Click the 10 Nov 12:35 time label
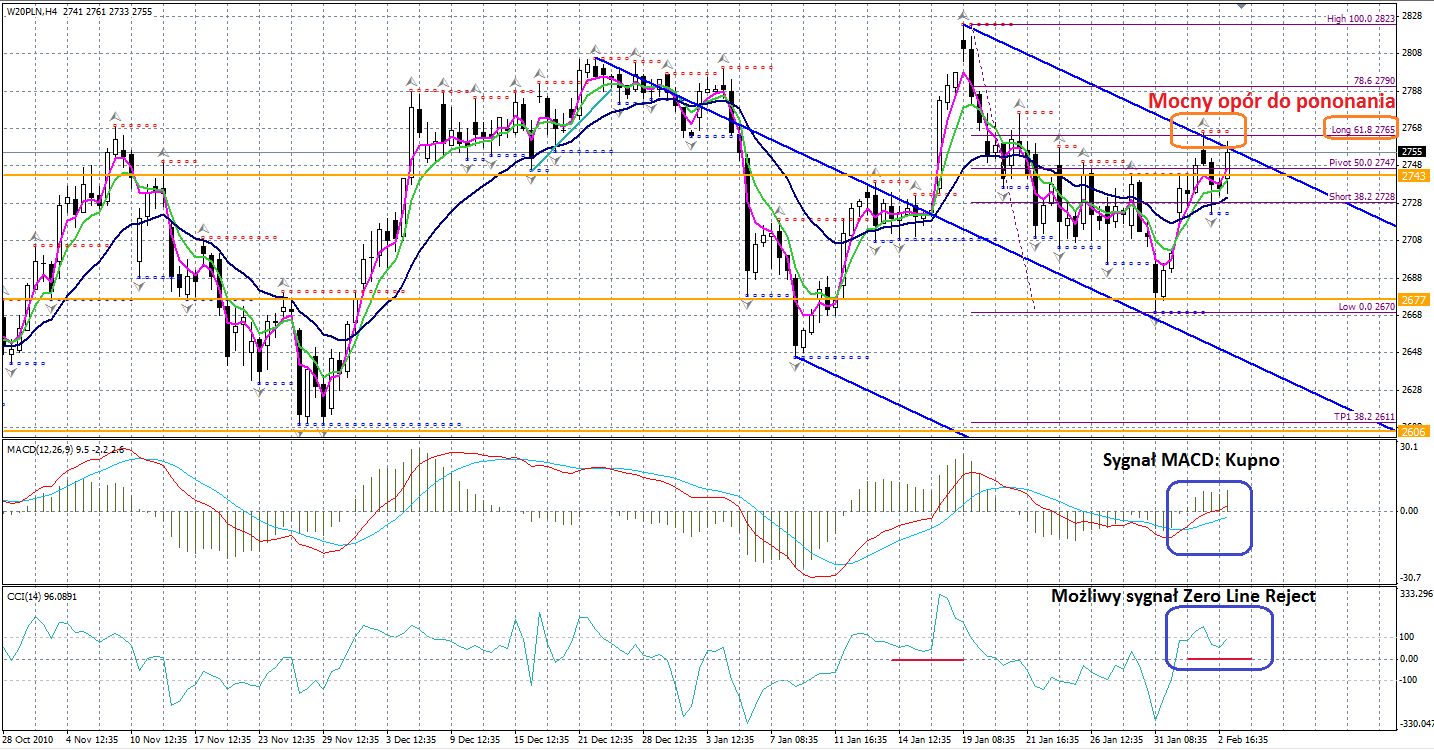1434x750 pixels. click(157, 741)
